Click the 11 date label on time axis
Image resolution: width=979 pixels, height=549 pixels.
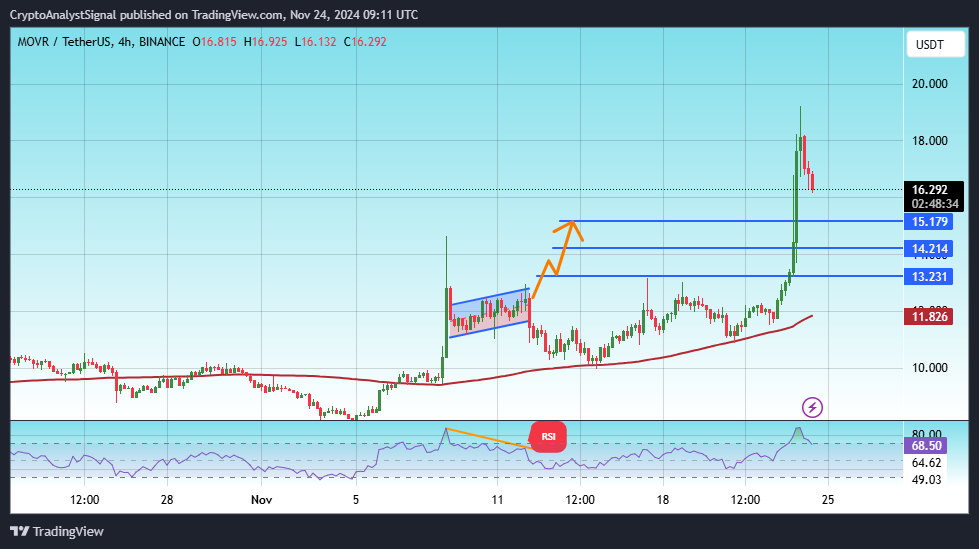click(497, 500)
